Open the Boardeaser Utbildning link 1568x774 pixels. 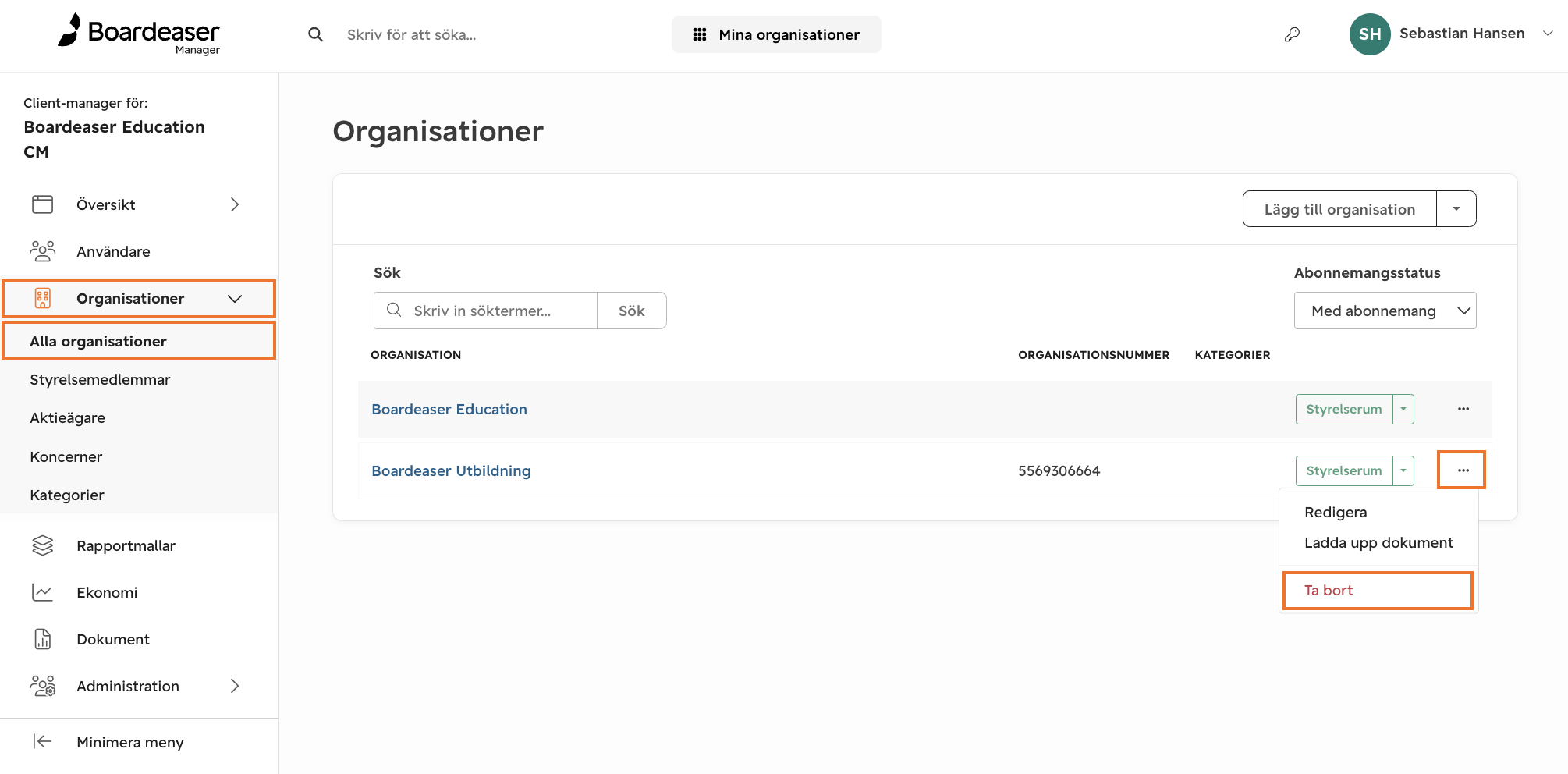click(x=451, y=470)
